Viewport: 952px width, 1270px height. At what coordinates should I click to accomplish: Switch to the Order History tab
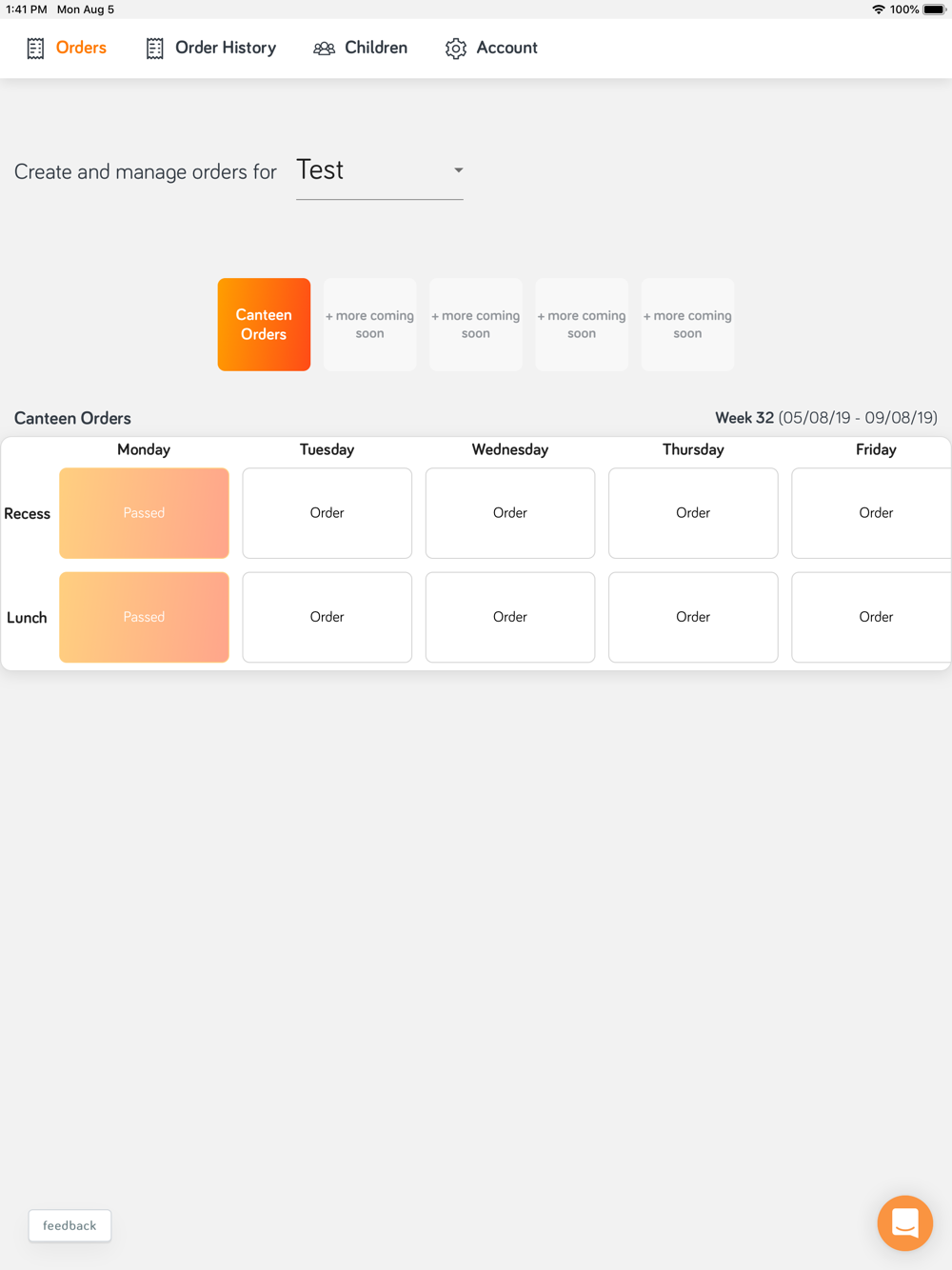tap(210, 48)
